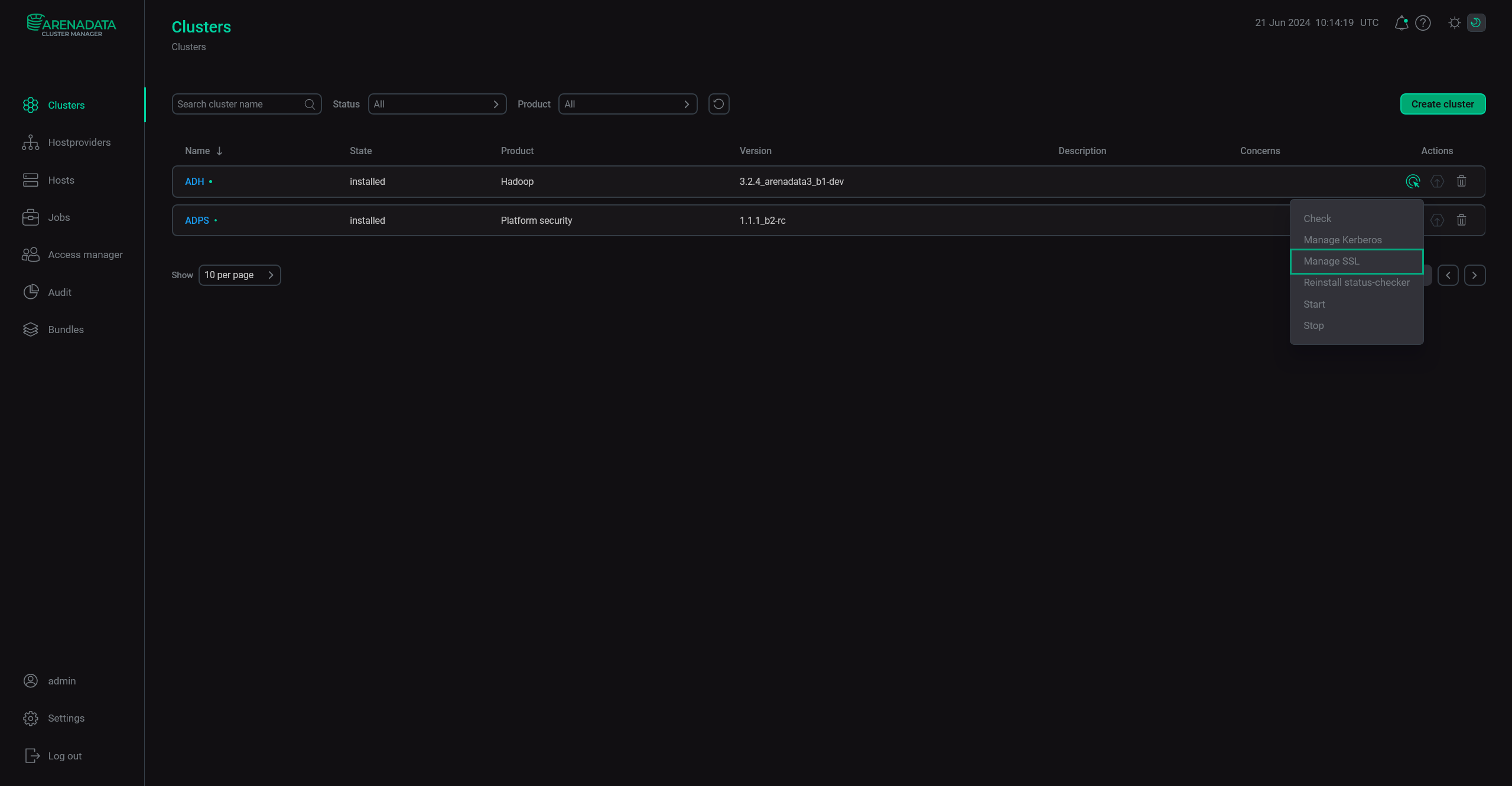Click the Platform security product cell
This screenshot has width=1512, height=786.
[536, 220]
